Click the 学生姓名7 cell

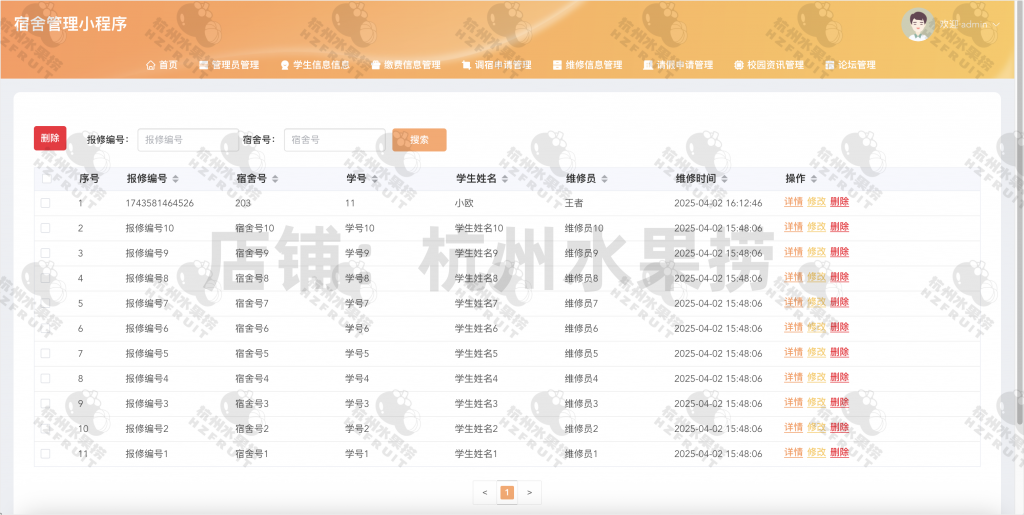[x=476, y=303]
